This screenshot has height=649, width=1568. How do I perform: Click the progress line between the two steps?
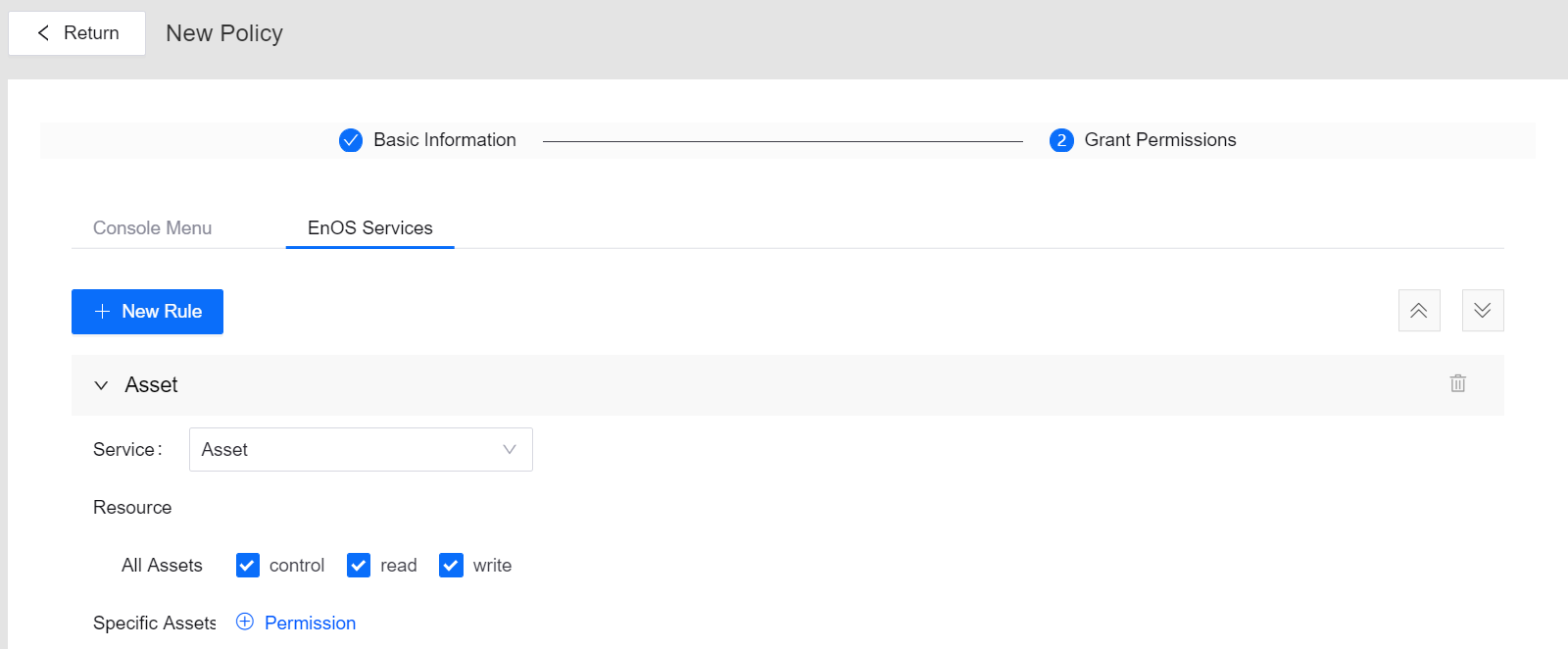pos(784,140)
